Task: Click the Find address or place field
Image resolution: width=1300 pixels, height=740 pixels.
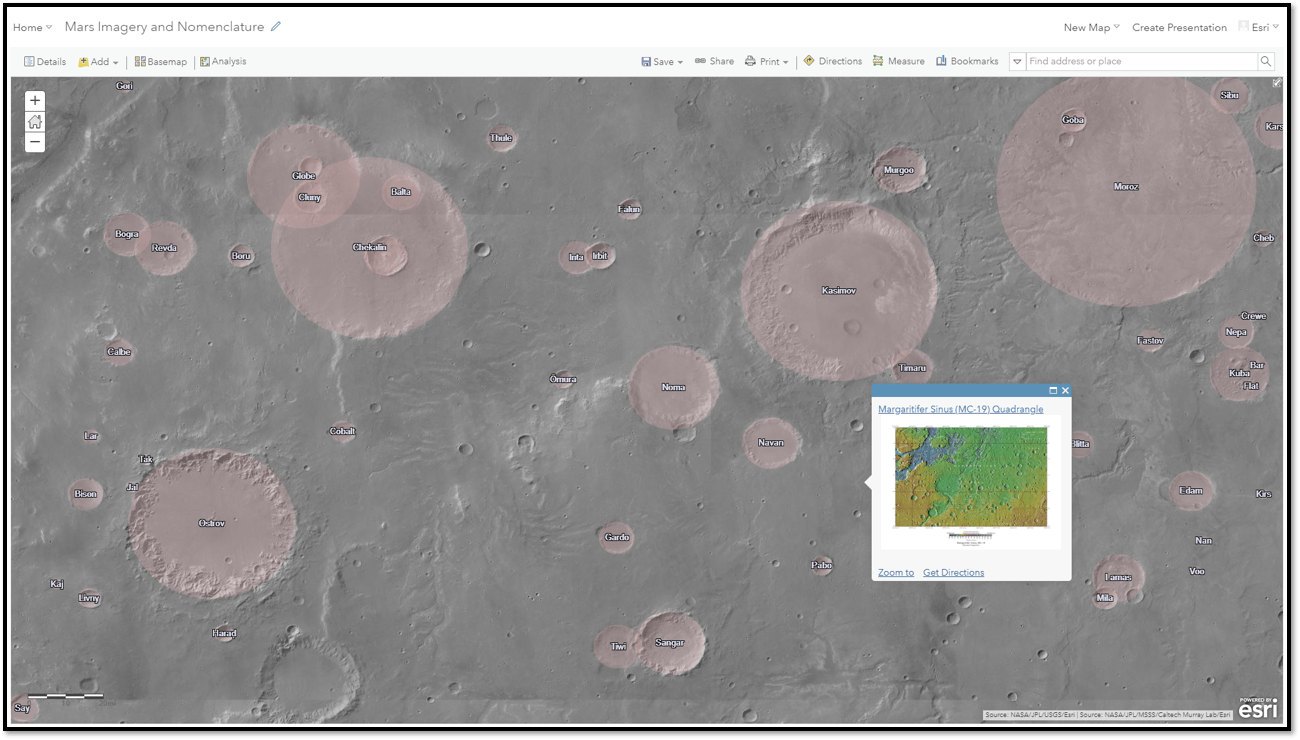Action: click(x=1141, y=61)
